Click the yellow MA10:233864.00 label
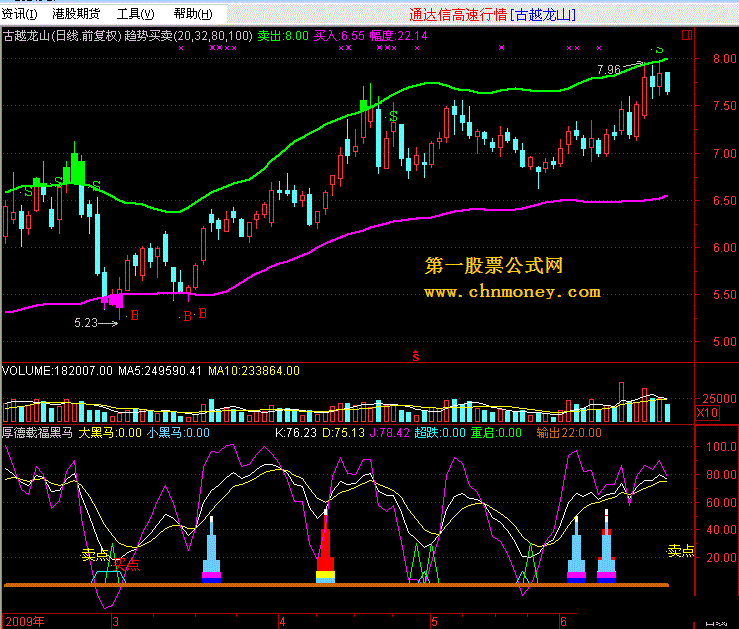Screen dimensions: 739x629 (x=254, y=371)
